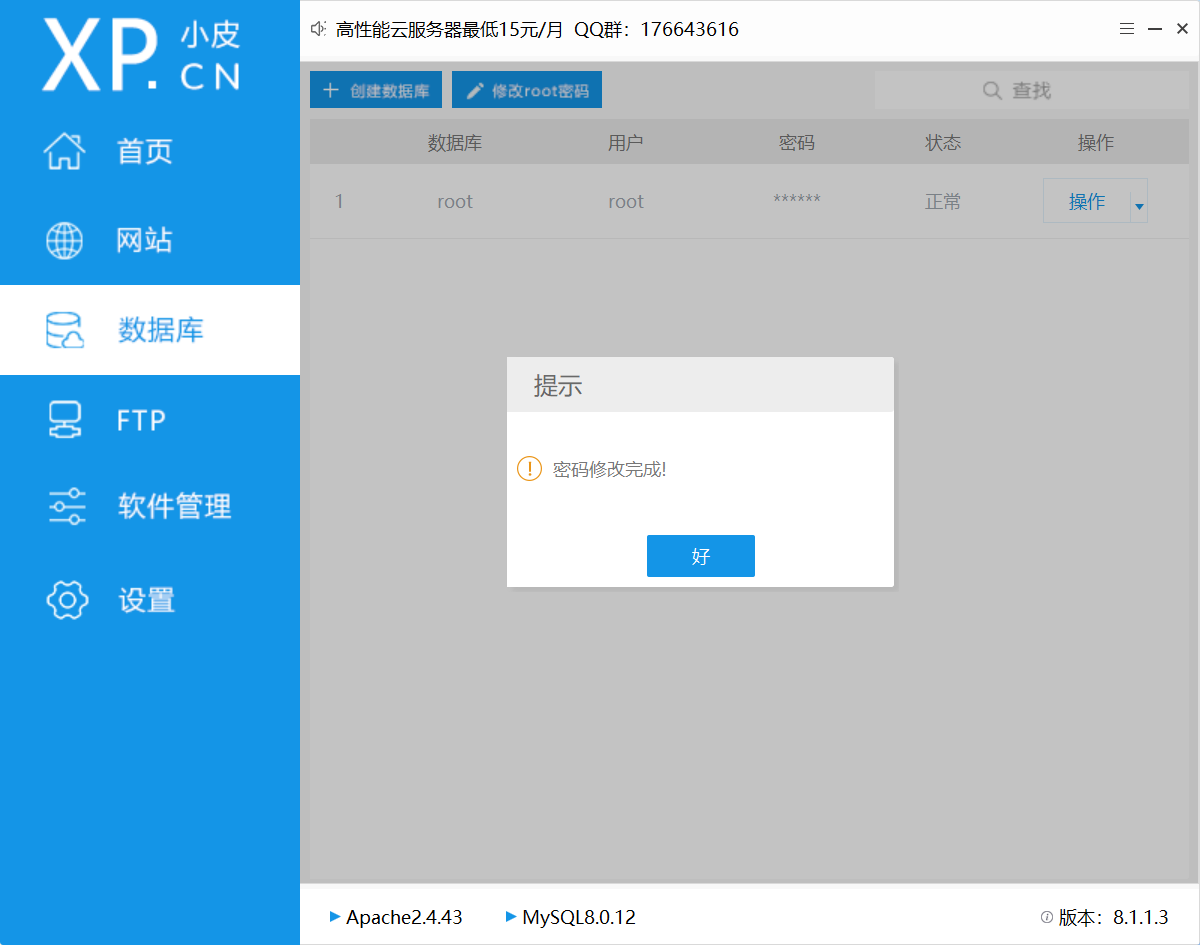1200x945 pixels.
Task: Open the hamburger menu icon in title bar
Action: click(1127, 30)
